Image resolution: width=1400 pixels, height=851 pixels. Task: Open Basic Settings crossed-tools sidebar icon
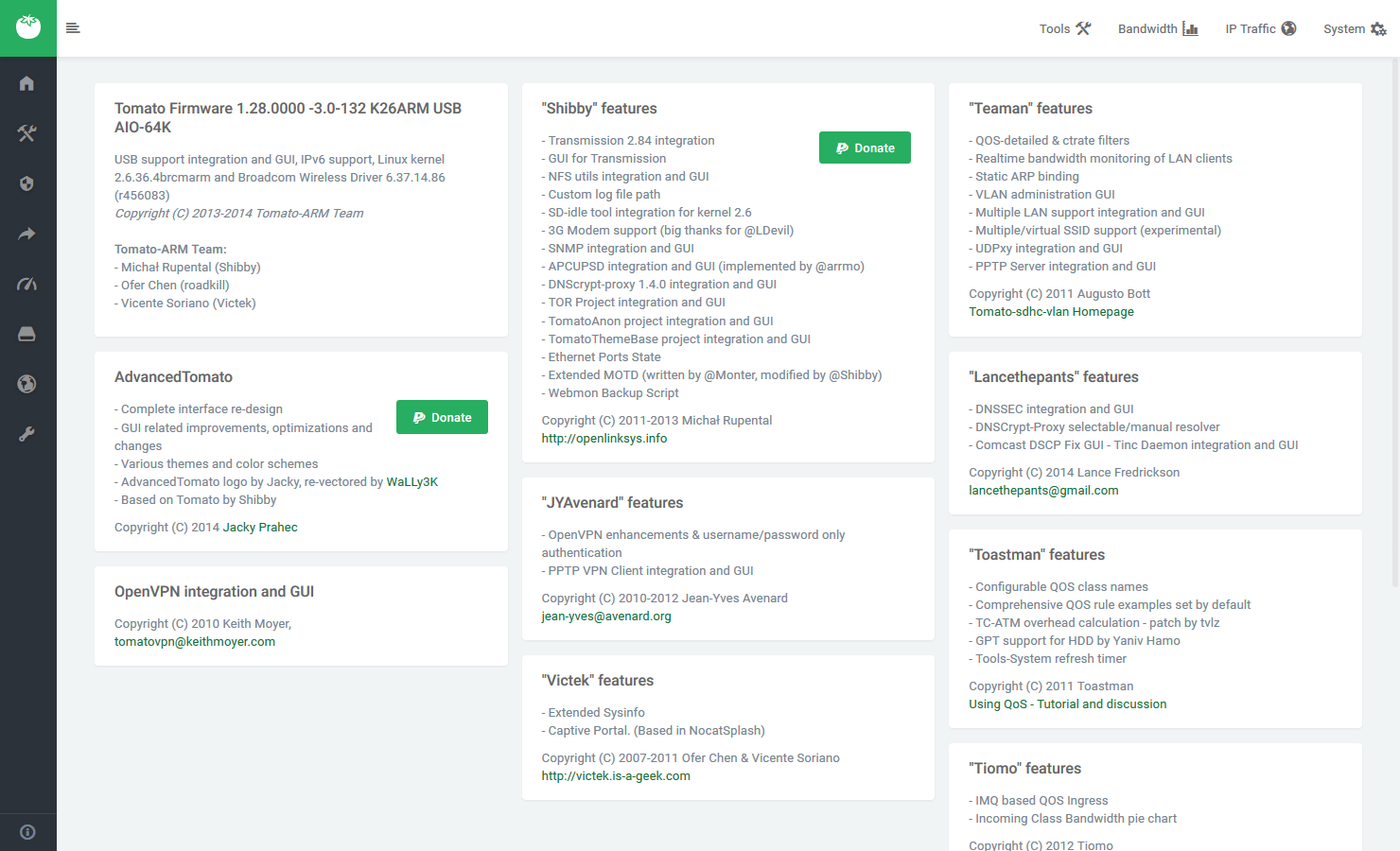pyautogui.click(x=26, y=133)
